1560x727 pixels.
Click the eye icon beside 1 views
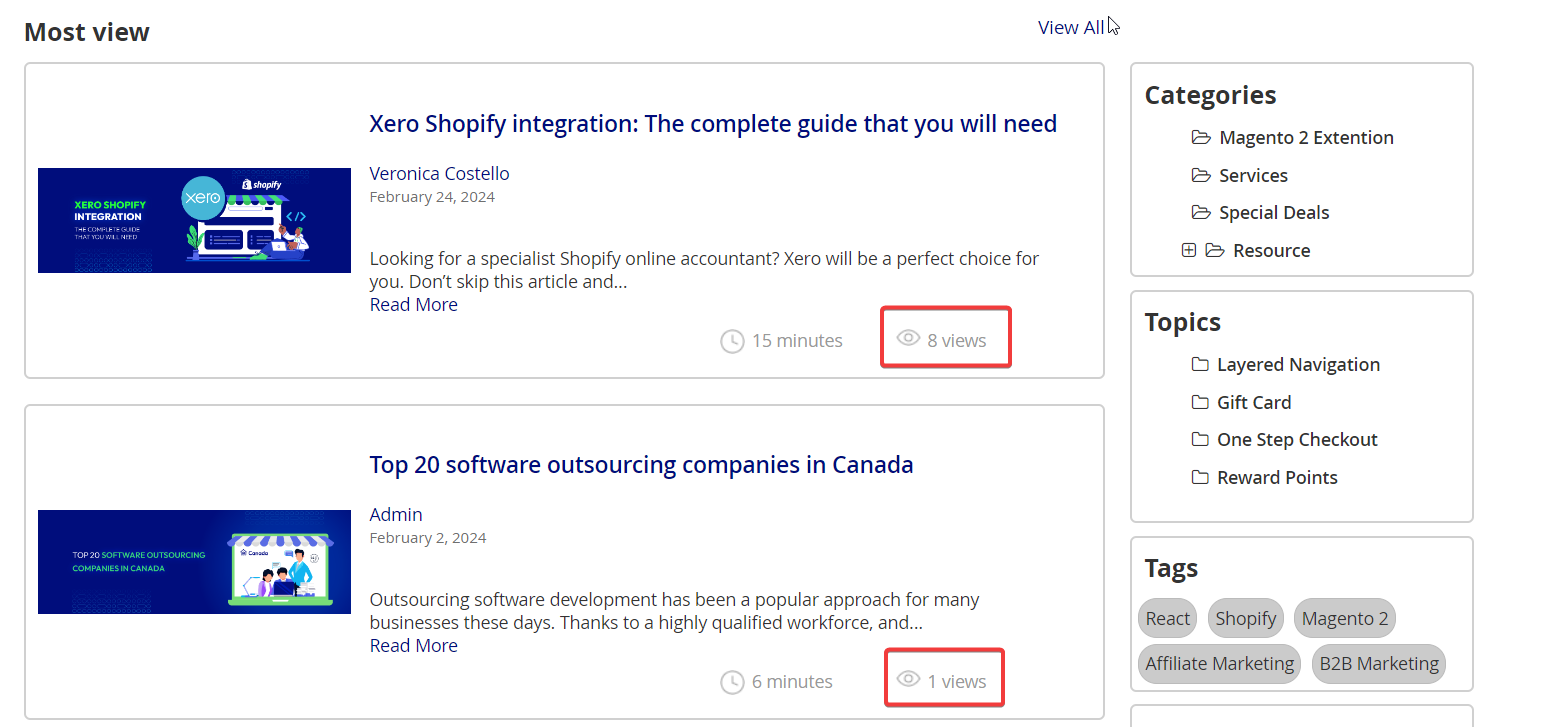908,680
